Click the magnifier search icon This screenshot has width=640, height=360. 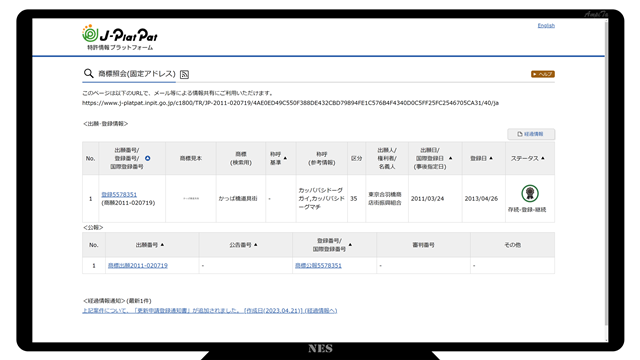coord(88,73)
